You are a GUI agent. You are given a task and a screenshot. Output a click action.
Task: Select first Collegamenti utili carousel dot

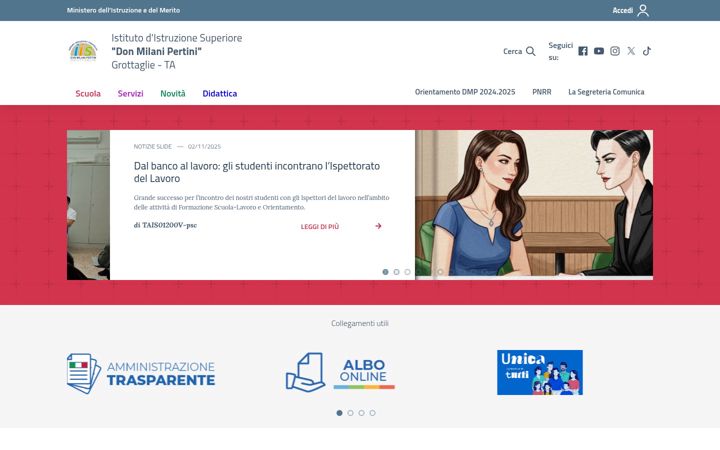tap(339, 413)
